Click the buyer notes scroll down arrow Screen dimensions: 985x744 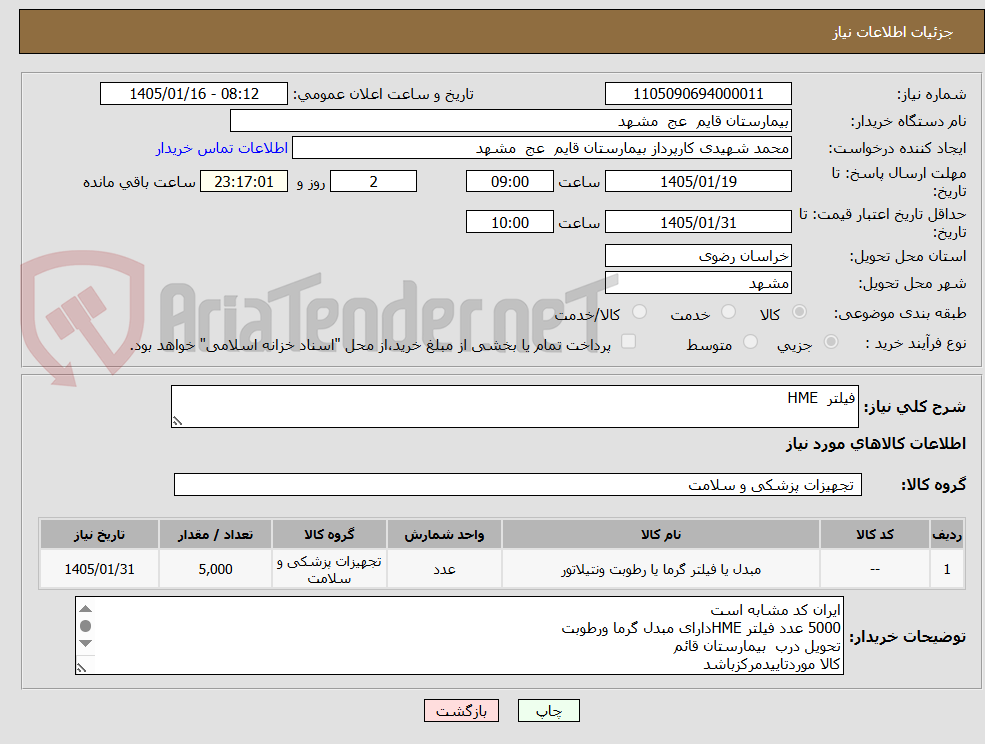(86, 643)
